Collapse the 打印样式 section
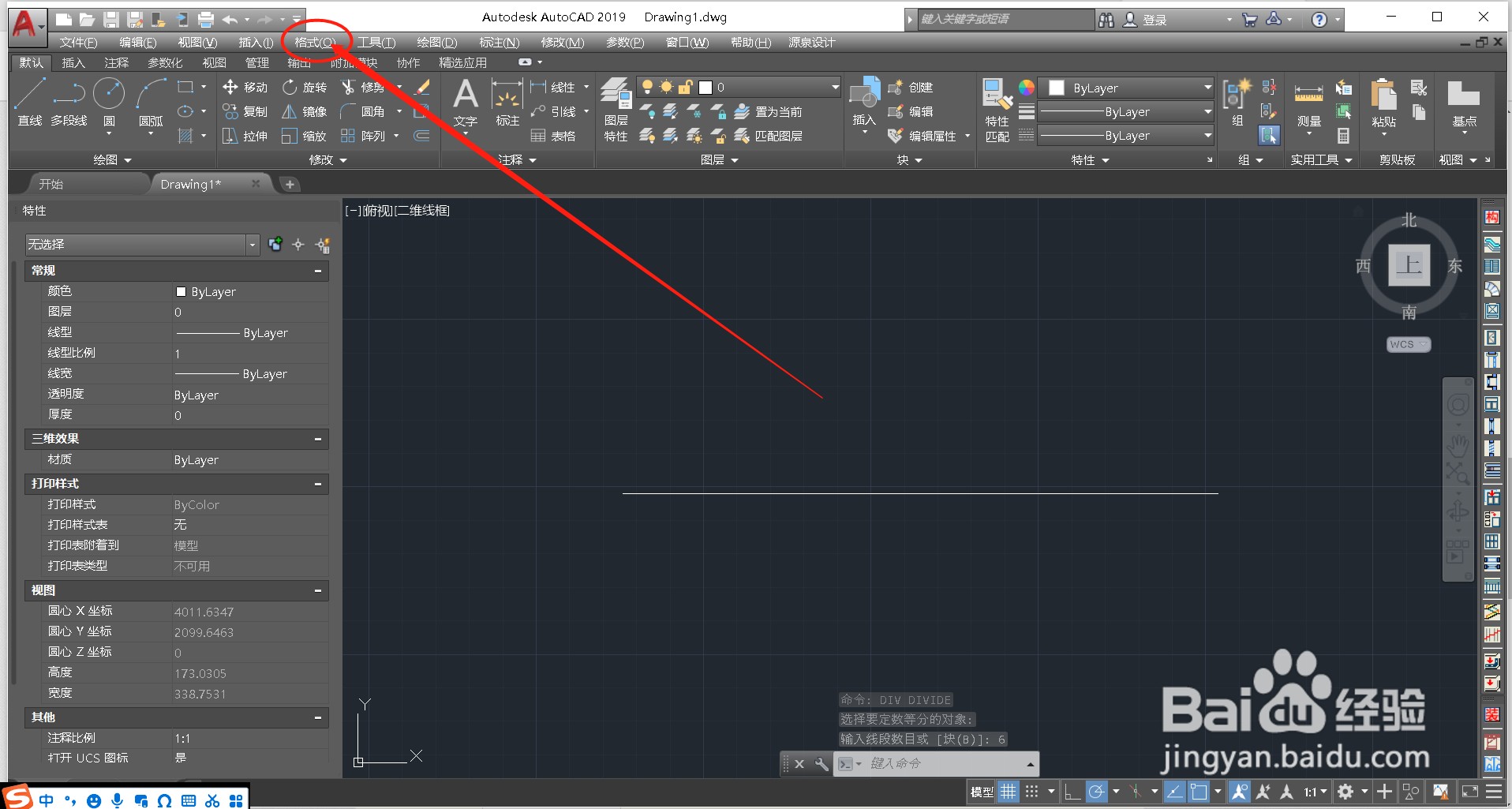1512x809 pixels. [x=318, y=484]
